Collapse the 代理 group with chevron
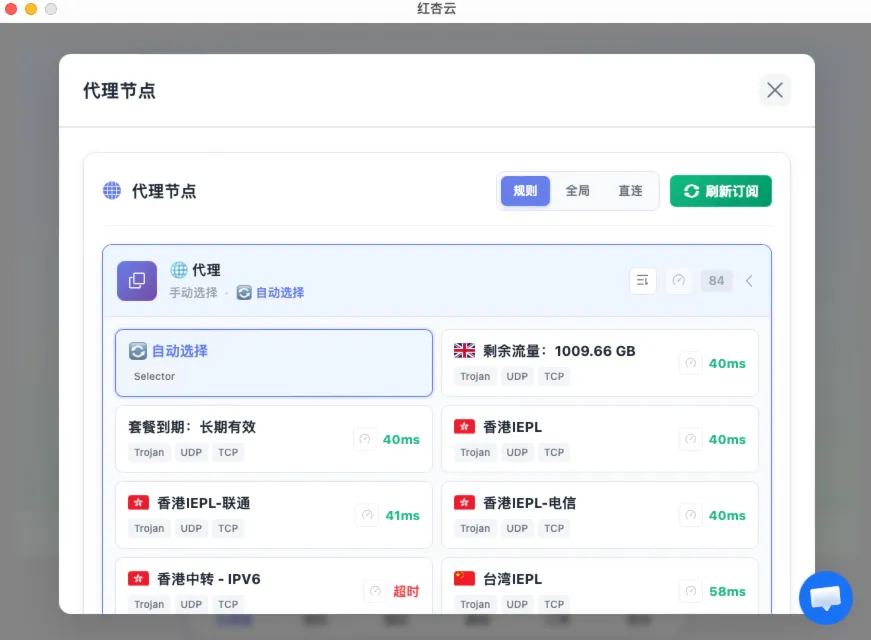The width and height of the screenshot is (871, 640). point(750,281)
